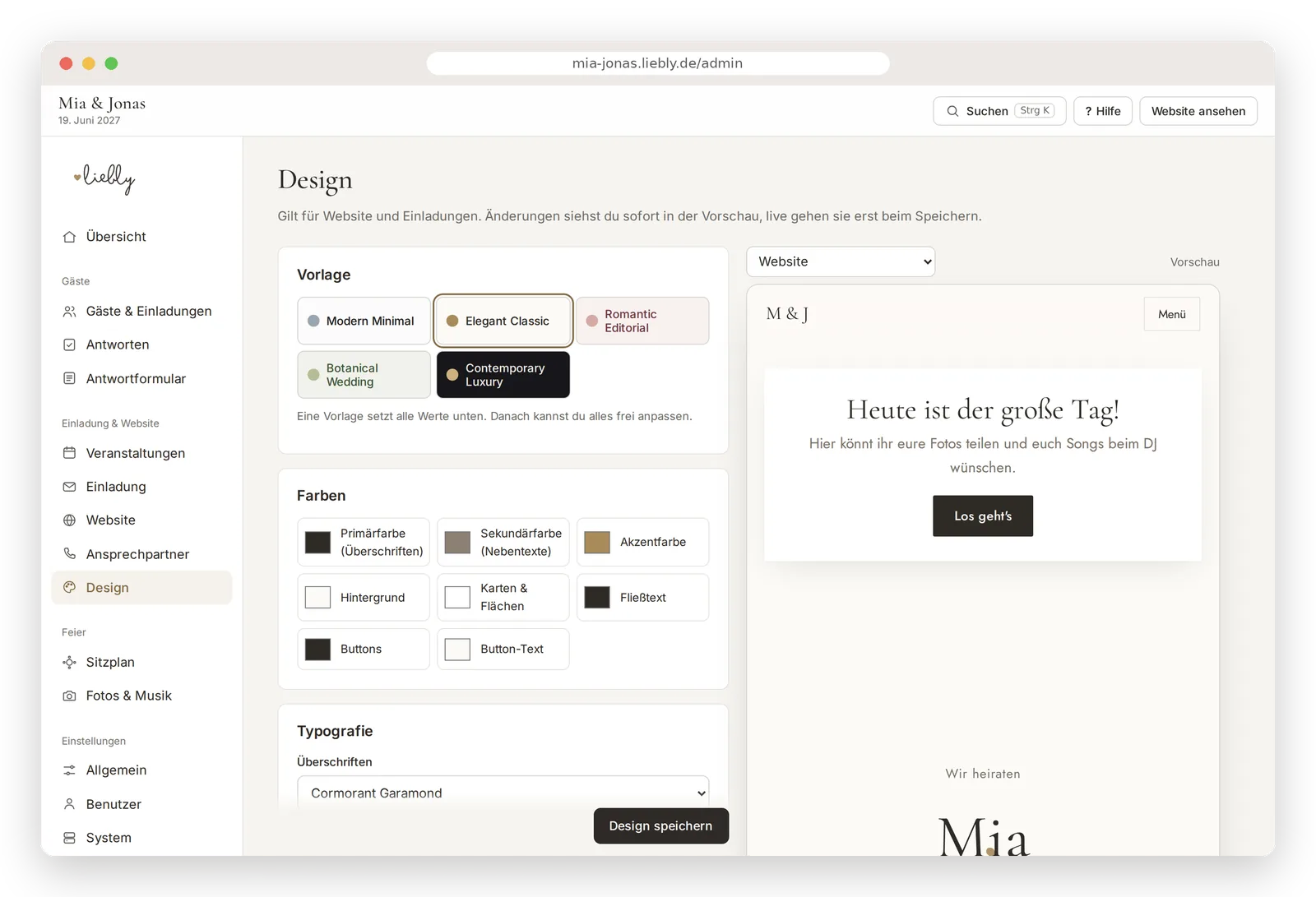
Task: Open the Akzentfarbe color swatch
Action: coord(597,542)
